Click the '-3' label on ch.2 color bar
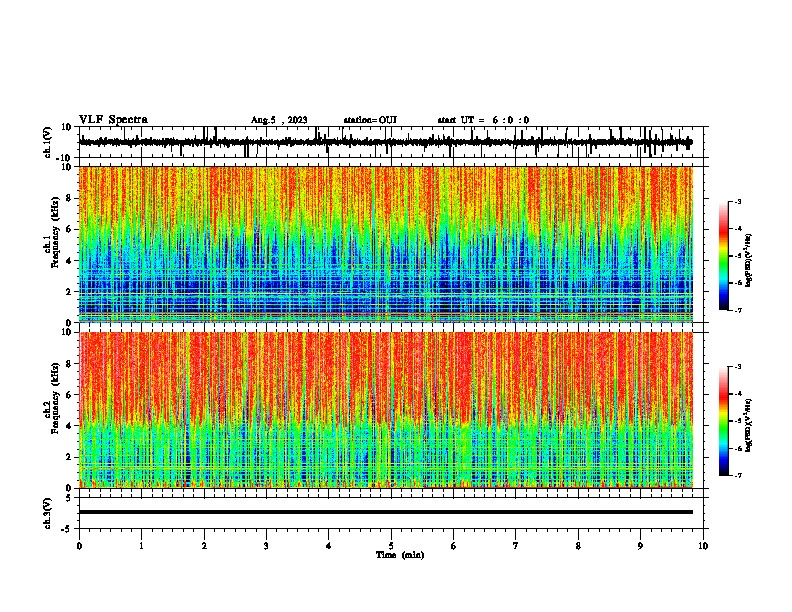Image resolution: width=792 pixels, height=612 pixels. click(737, 367)
